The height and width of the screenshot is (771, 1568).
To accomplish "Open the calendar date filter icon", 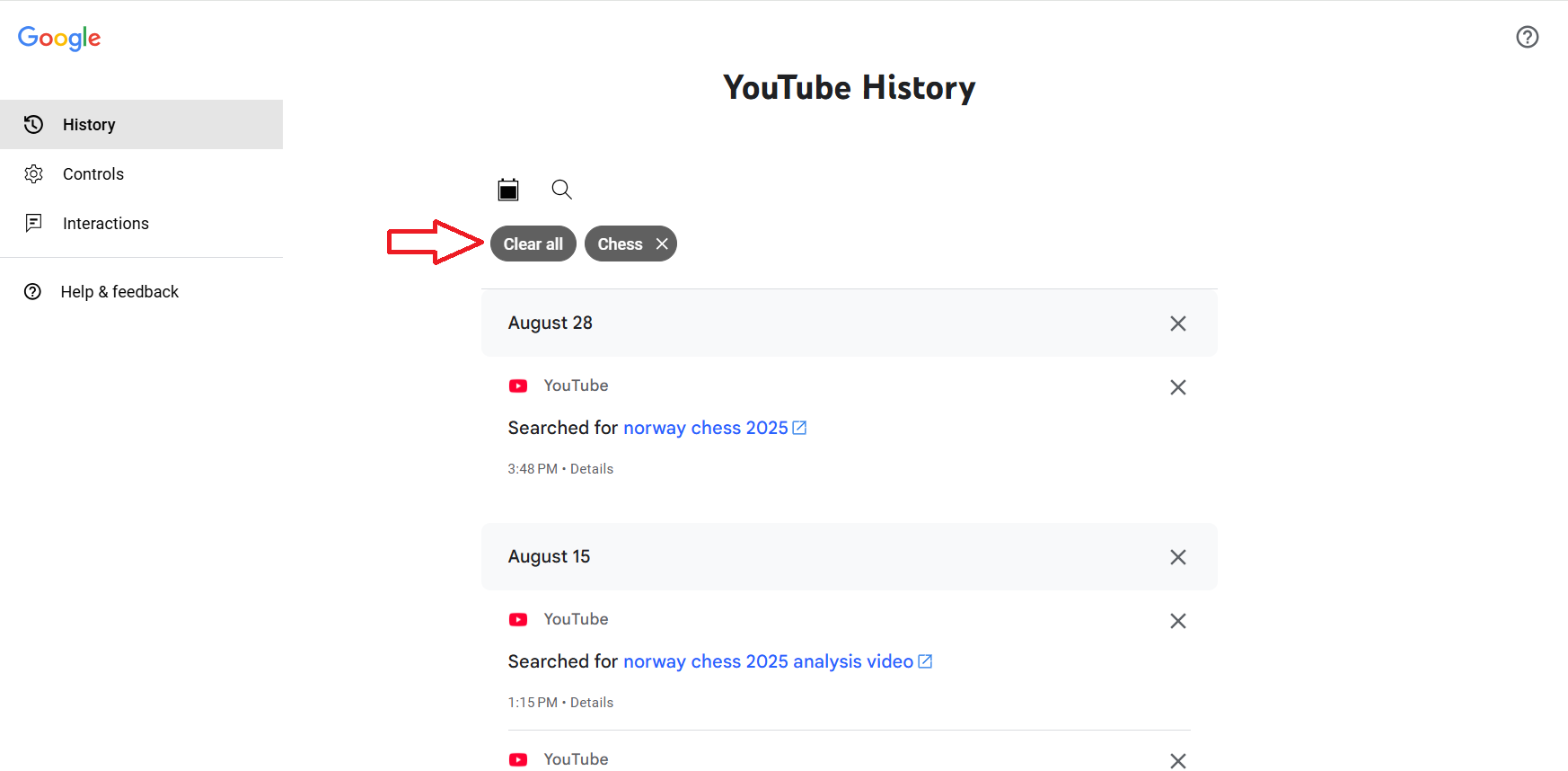I will [508, 189].
